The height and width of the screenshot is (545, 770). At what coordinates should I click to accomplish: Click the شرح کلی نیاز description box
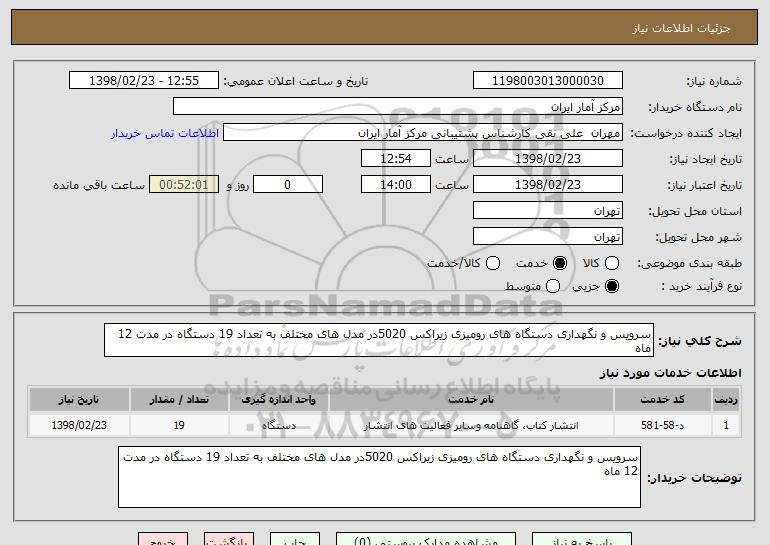coord(379,340)
